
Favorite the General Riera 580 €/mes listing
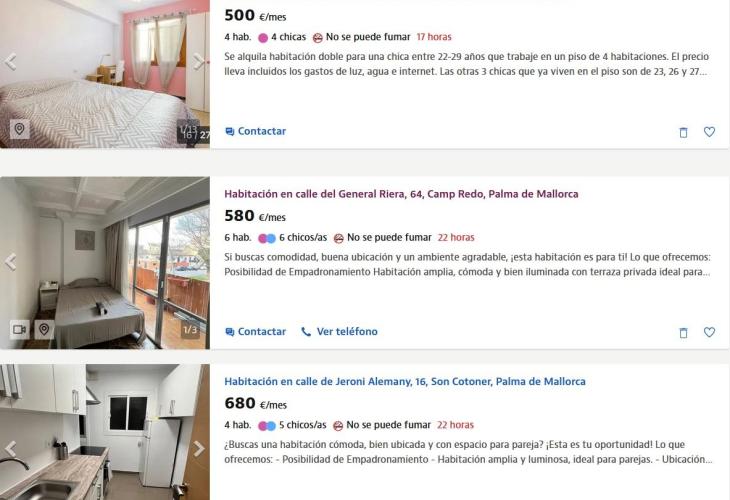709,332
